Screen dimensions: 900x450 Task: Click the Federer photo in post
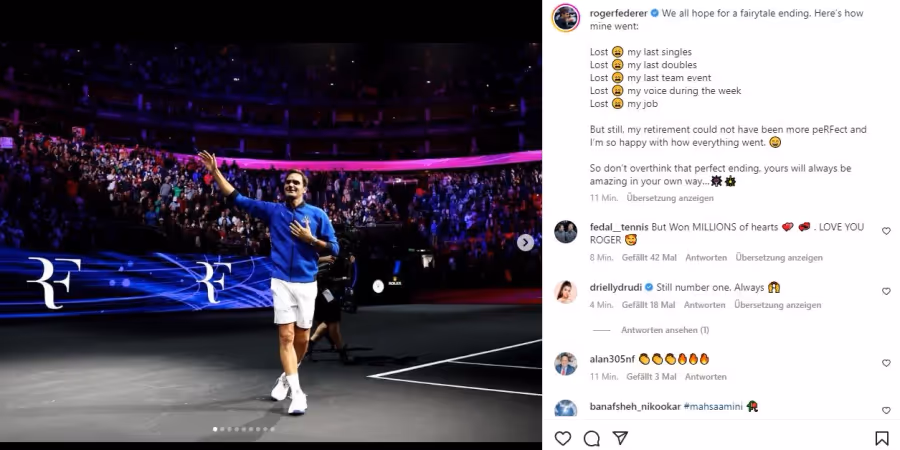click(270, 241)
